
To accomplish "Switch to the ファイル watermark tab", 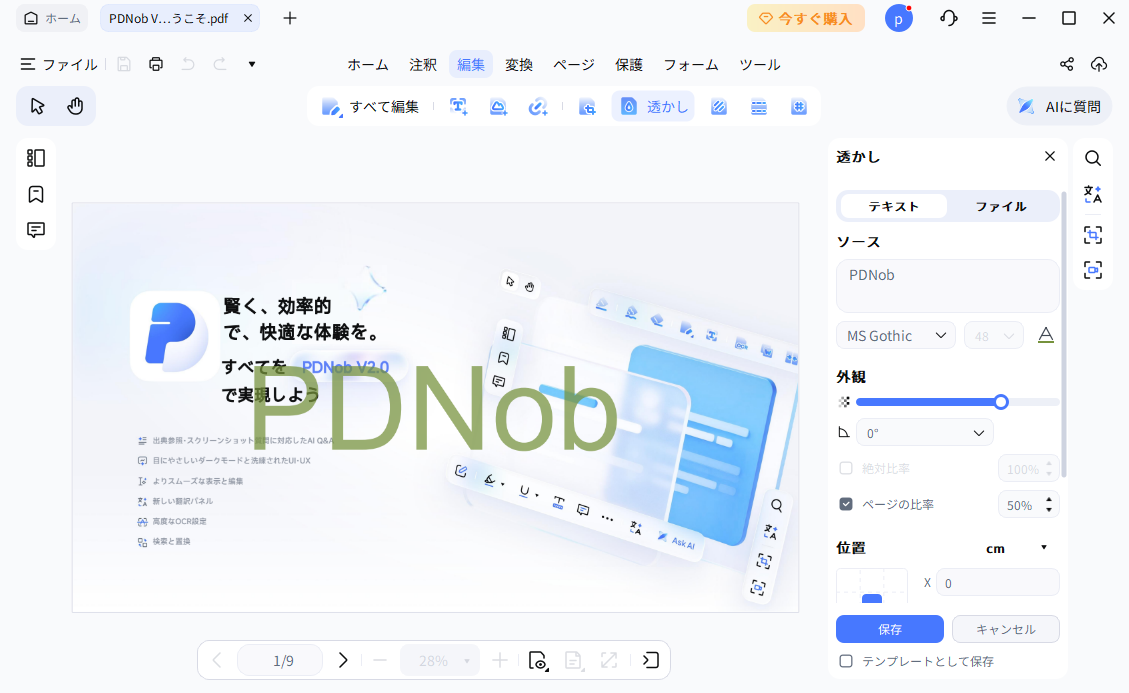I will pos(1000,206).
